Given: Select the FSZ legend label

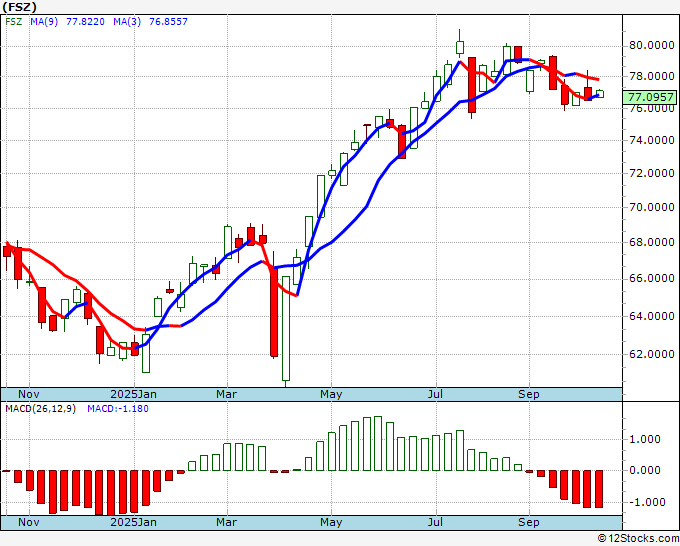Looking at the screenshot, I should 13,22.
